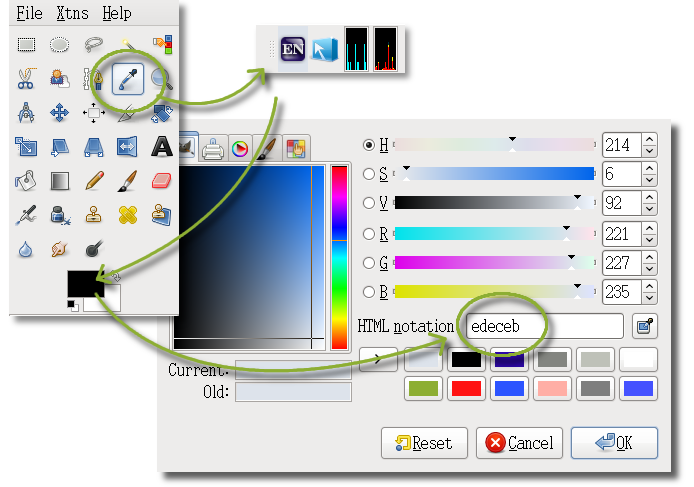Screen dimensions: 694x487
Task: Select the Color Picker eyedropper tool
Action: (127, 78)
